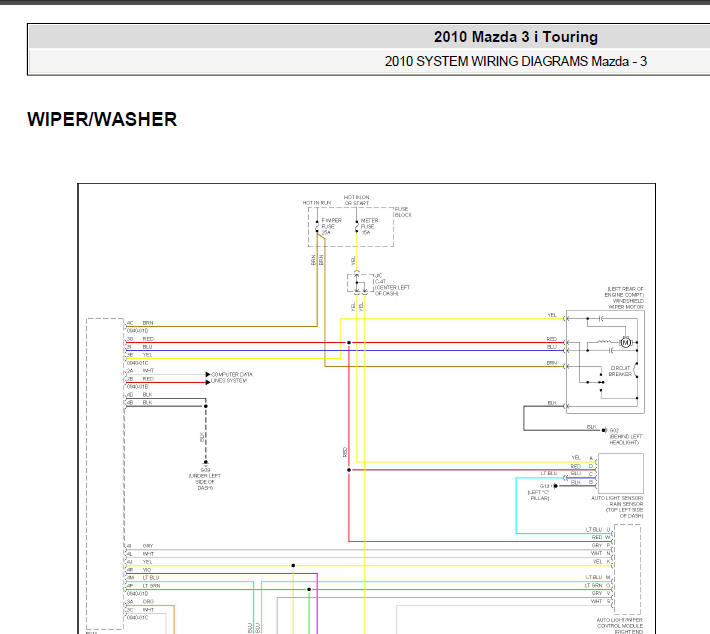
Task: Click the '3G RED' connector pin label
Action: (140, 339)
